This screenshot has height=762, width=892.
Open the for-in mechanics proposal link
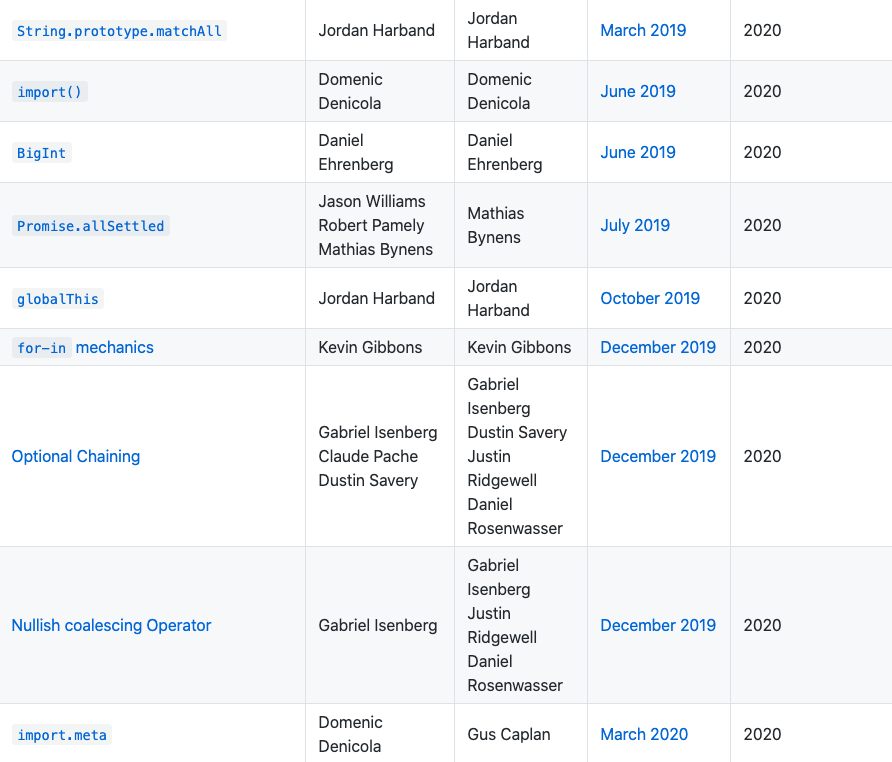(83, 347)
